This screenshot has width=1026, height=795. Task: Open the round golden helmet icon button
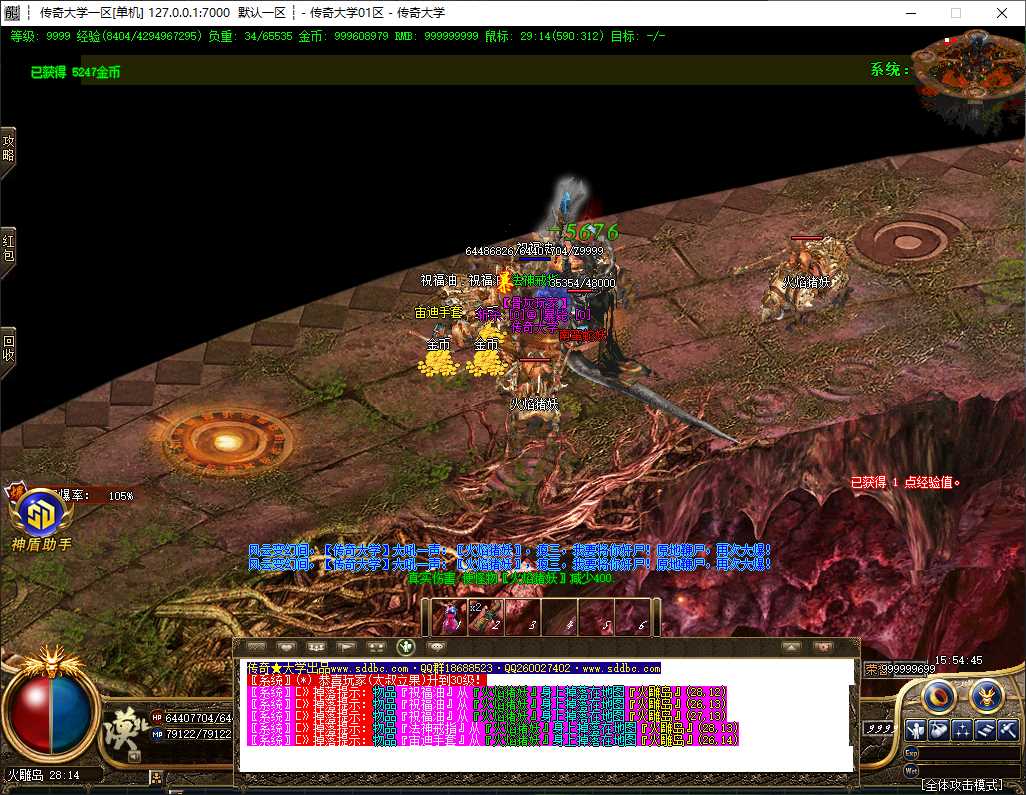pos(987,696)
